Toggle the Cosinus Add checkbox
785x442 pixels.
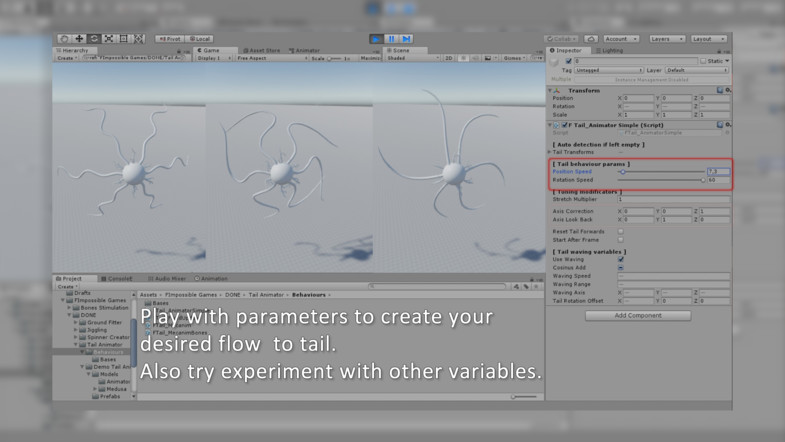click(x=621, y=268)
